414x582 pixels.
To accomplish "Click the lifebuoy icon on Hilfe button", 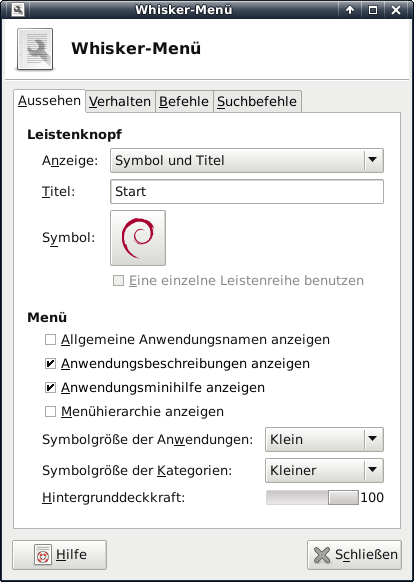I will (43, 555).
